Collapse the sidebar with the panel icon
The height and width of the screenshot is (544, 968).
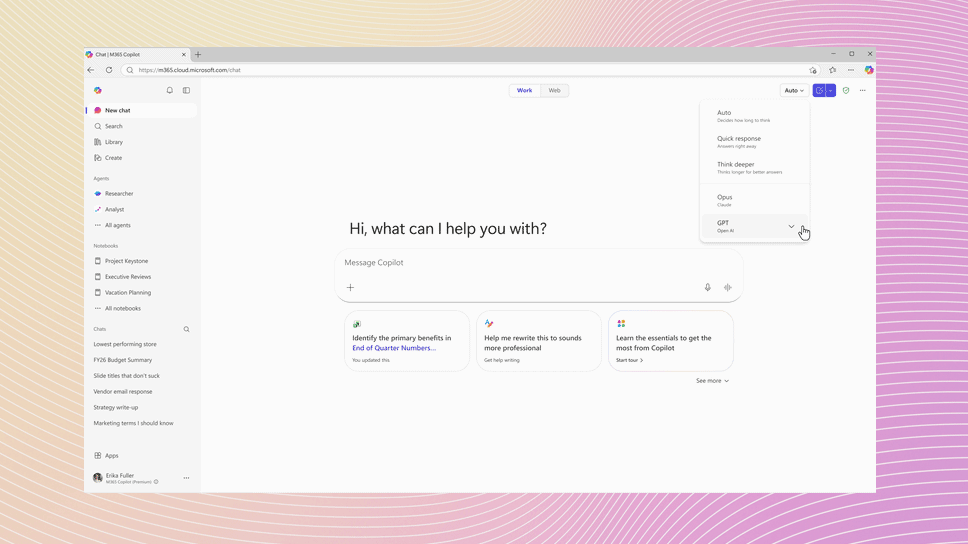(186, 90)
